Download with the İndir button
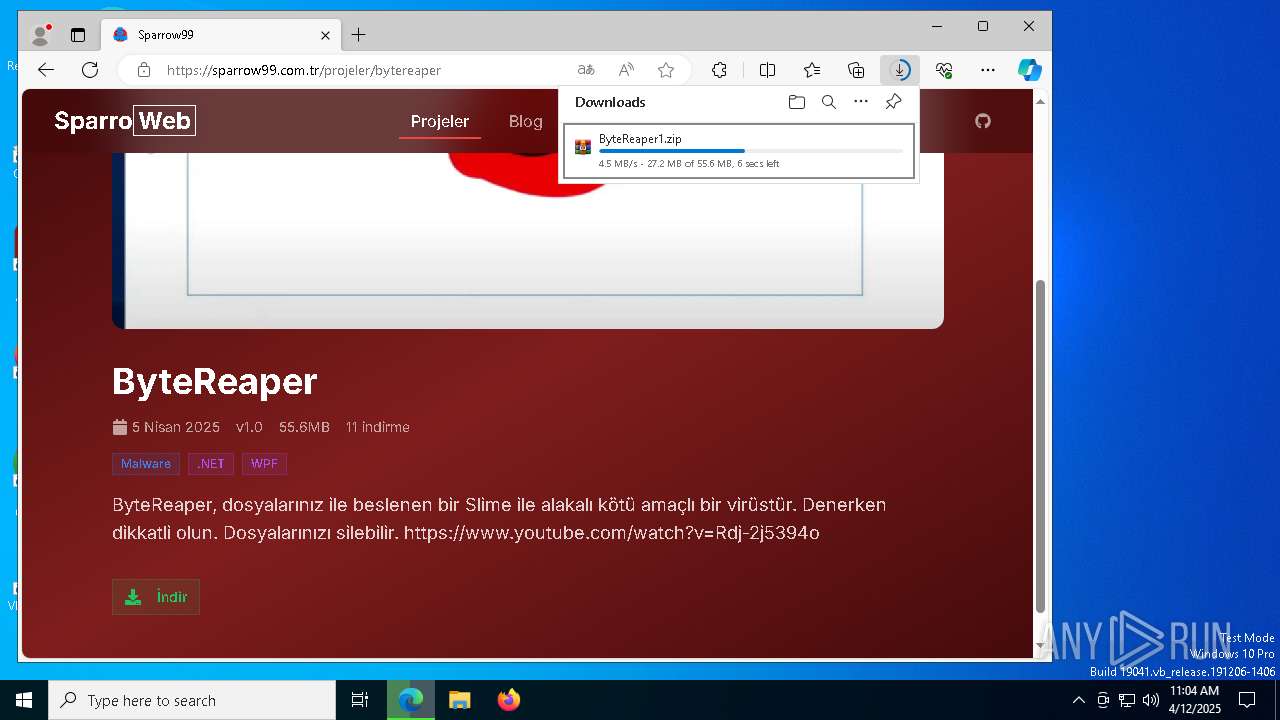1280x720 pixels. pyautogui.click(x=156, y=597)
